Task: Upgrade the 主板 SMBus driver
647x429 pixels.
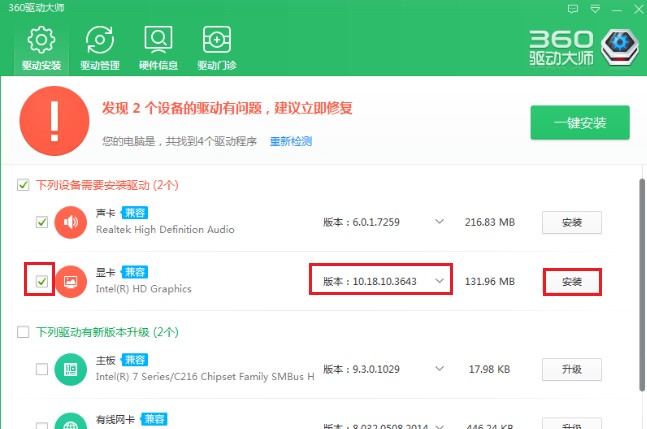Action: (x=572, y=369)
